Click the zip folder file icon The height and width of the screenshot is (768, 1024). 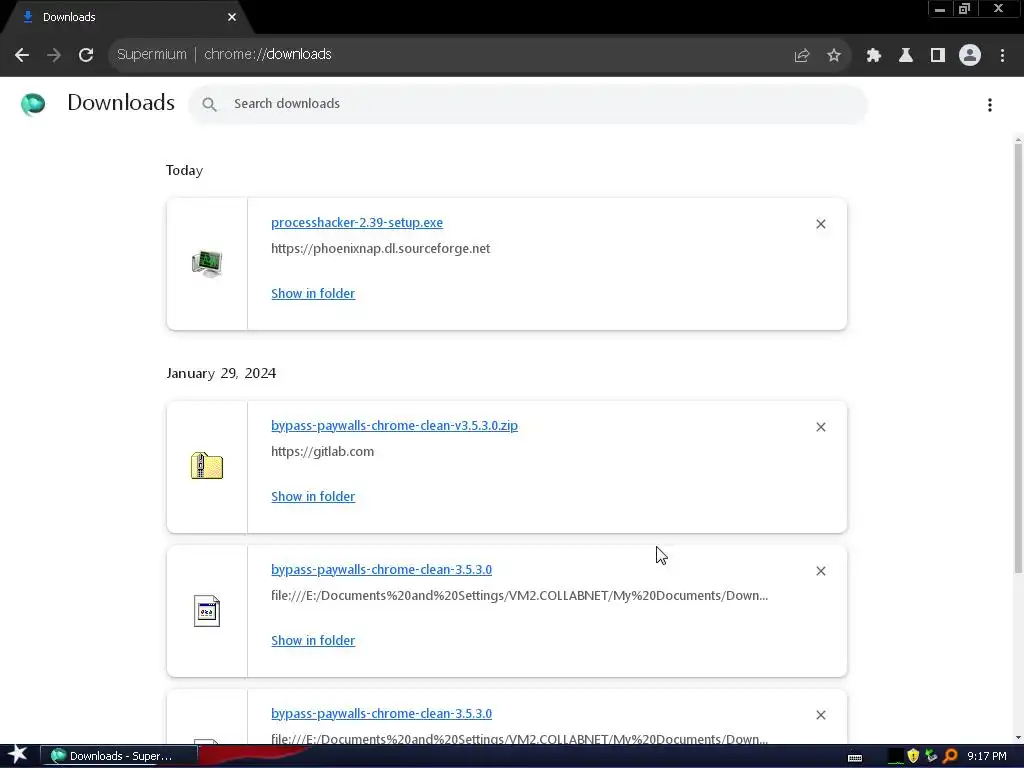click(207, 466)
